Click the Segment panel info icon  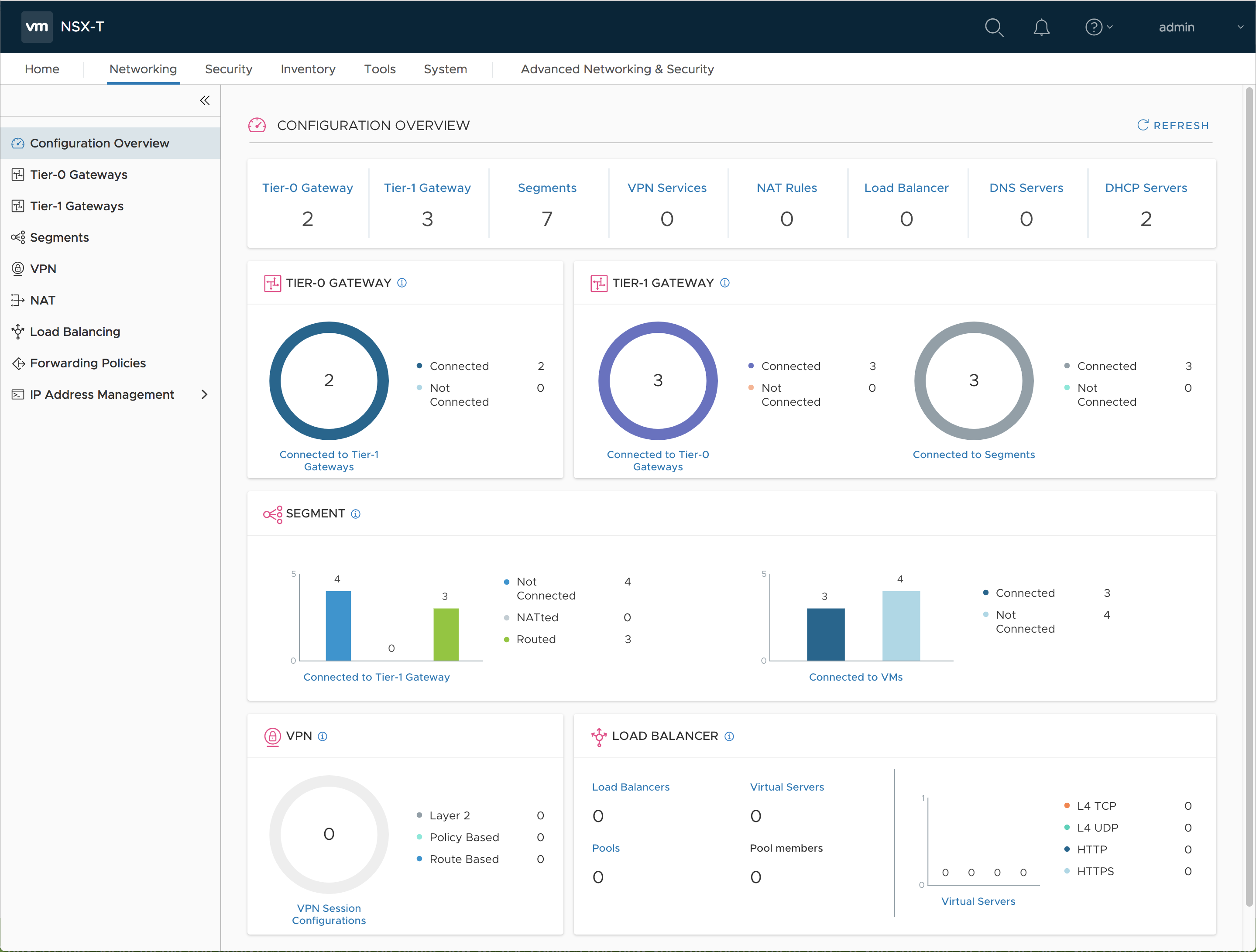[x=355, y=514]
